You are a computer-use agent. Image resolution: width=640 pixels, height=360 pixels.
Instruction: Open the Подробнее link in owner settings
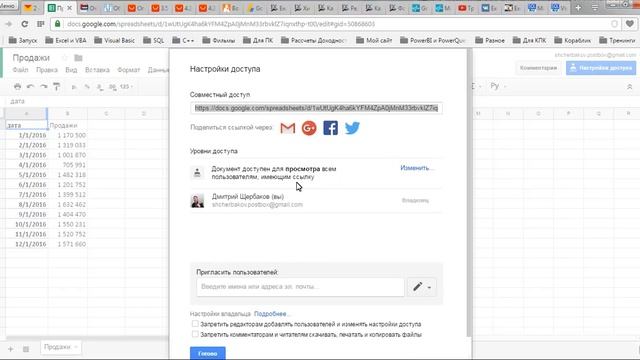271,314
